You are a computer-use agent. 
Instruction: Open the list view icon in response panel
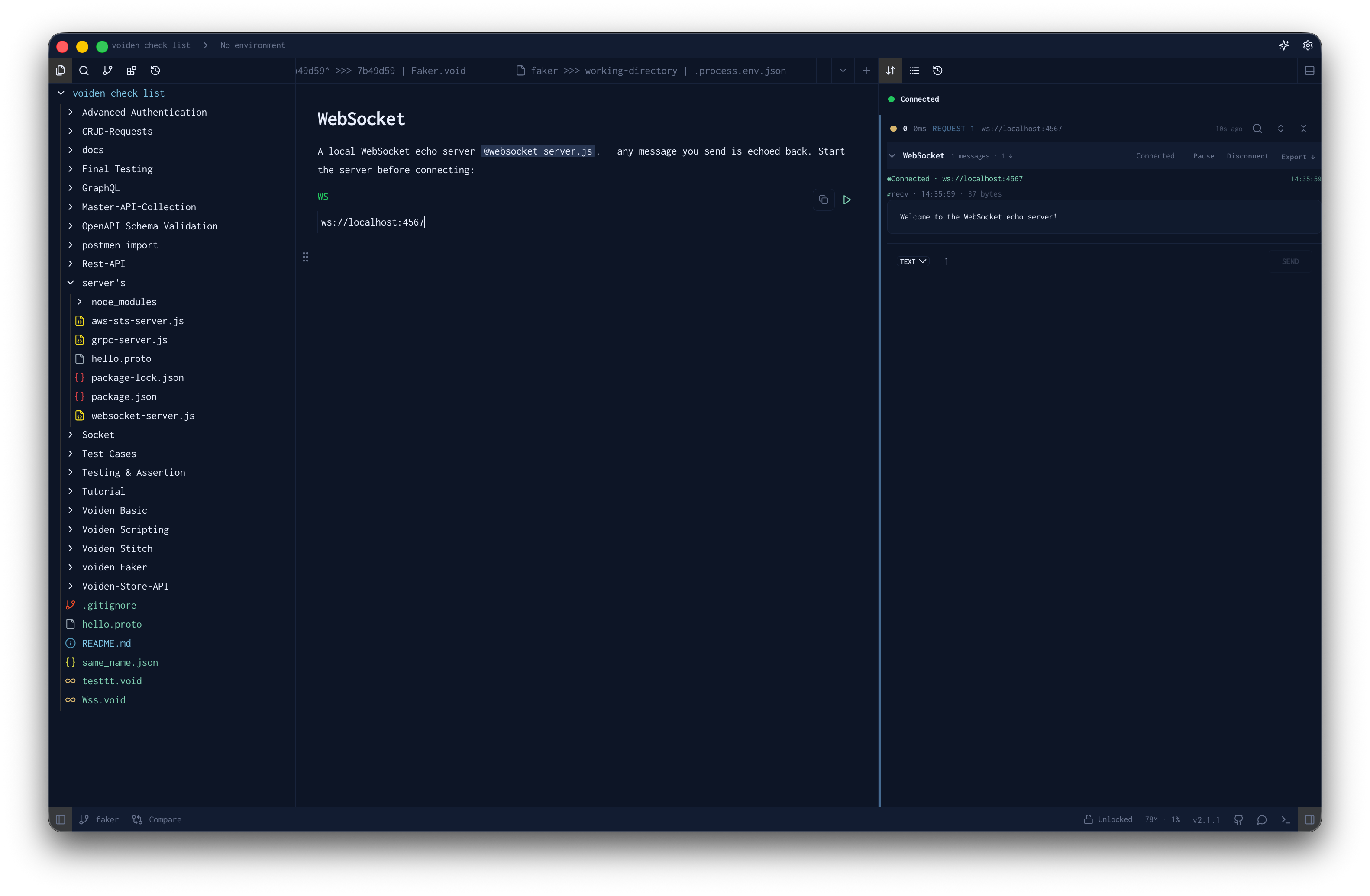[x=914, y=70]
